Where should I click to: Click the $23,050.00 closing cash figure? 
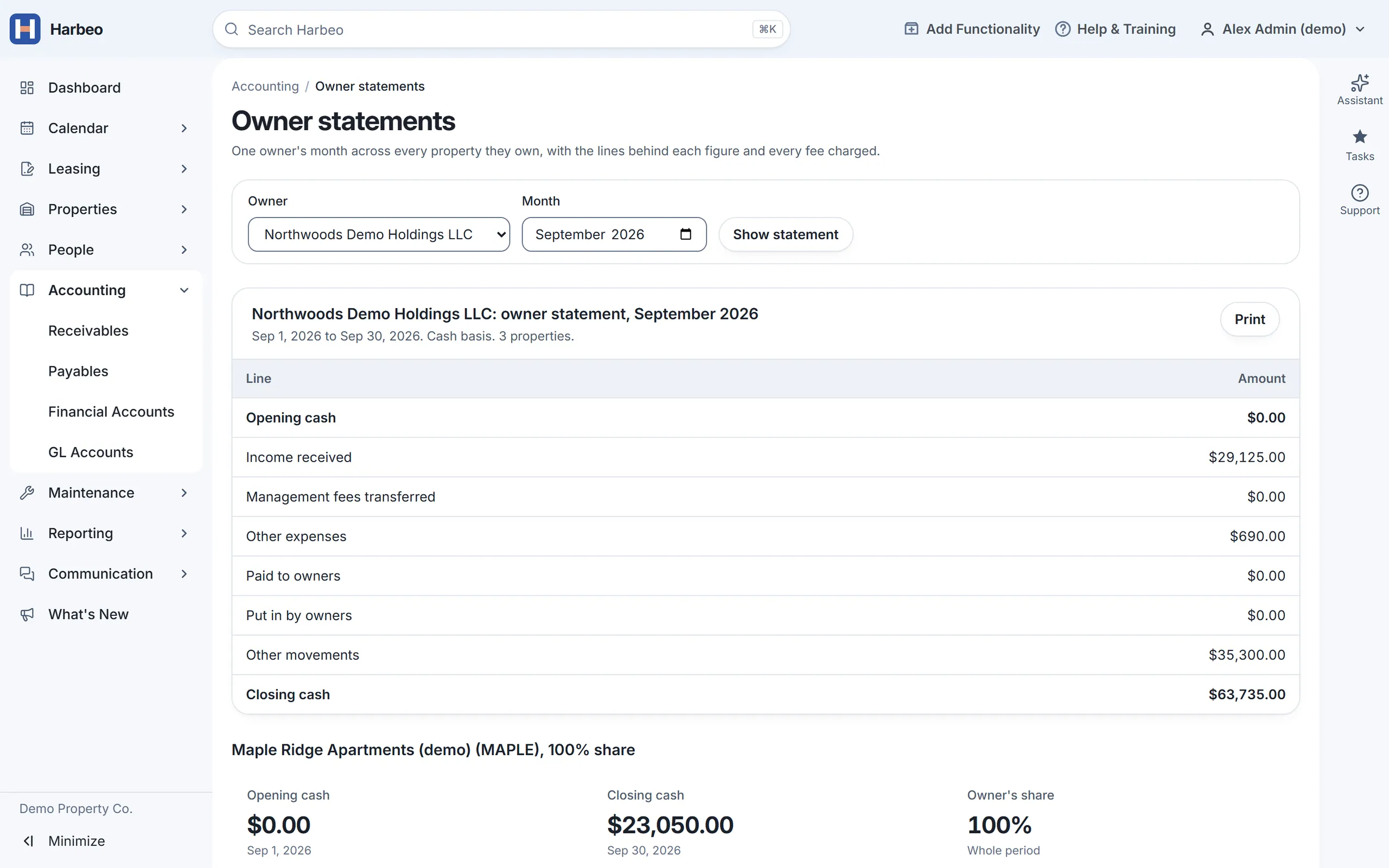point(670,825)
